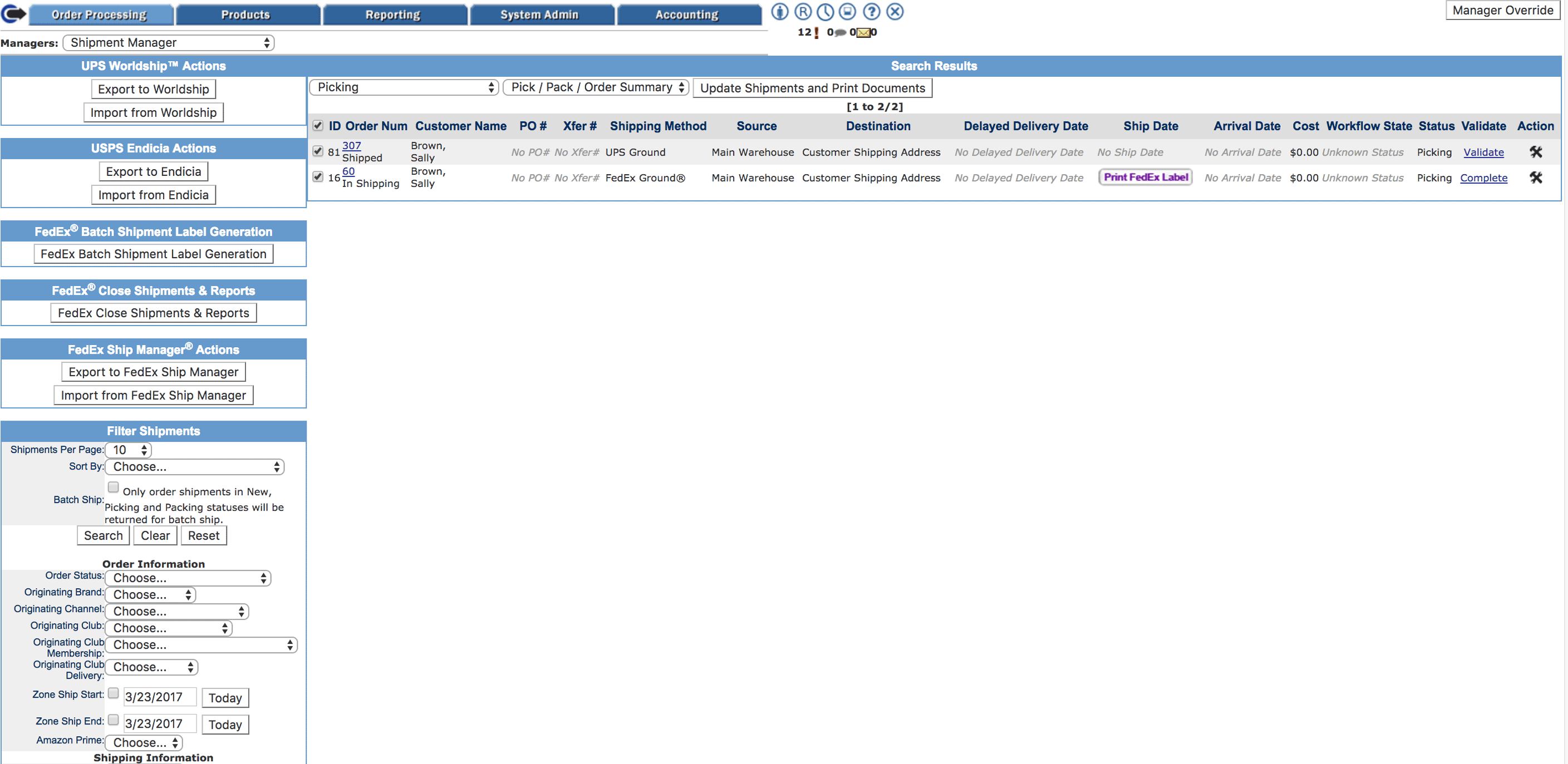Click Complete link for shipment 60

click(1484, 177)
